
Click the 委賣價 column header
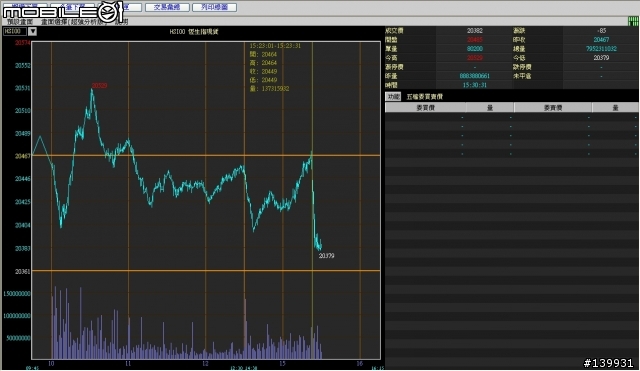[553, 108]
